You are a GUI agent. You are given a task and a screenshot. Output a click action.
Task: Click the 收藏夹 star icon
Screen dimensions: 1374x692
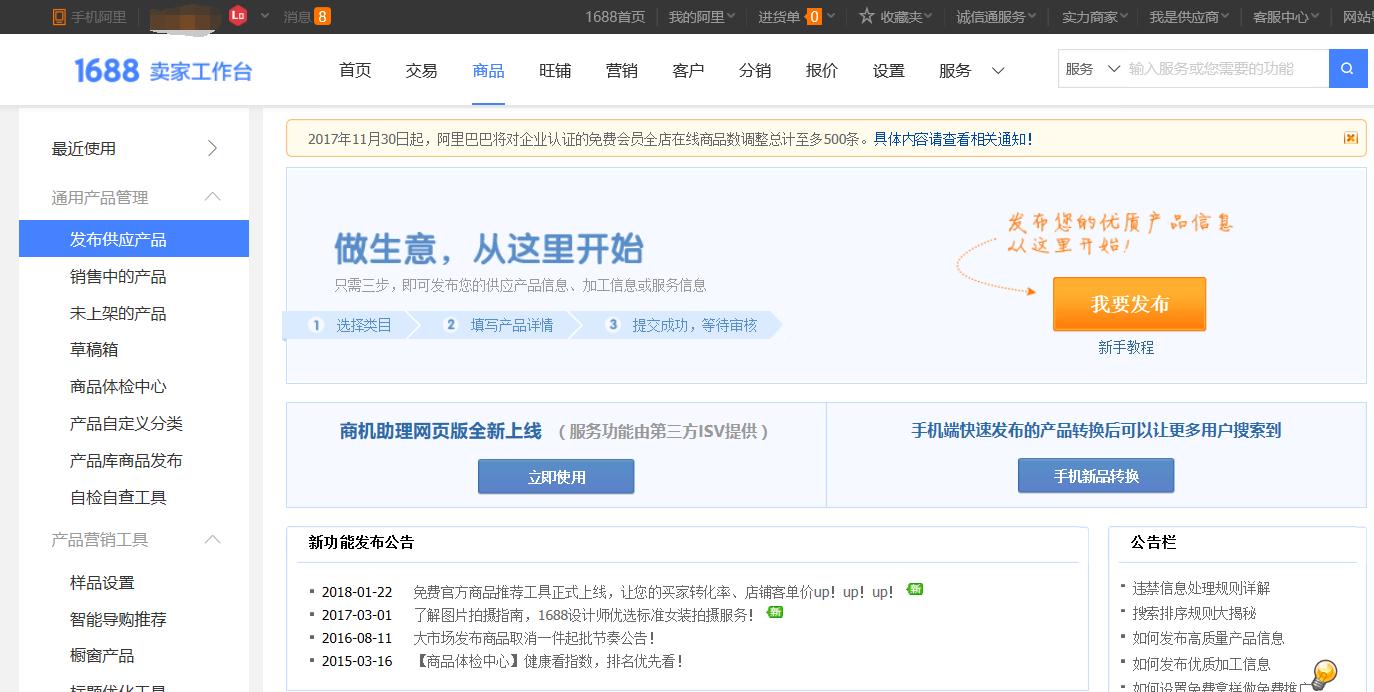tap(864, 17)
